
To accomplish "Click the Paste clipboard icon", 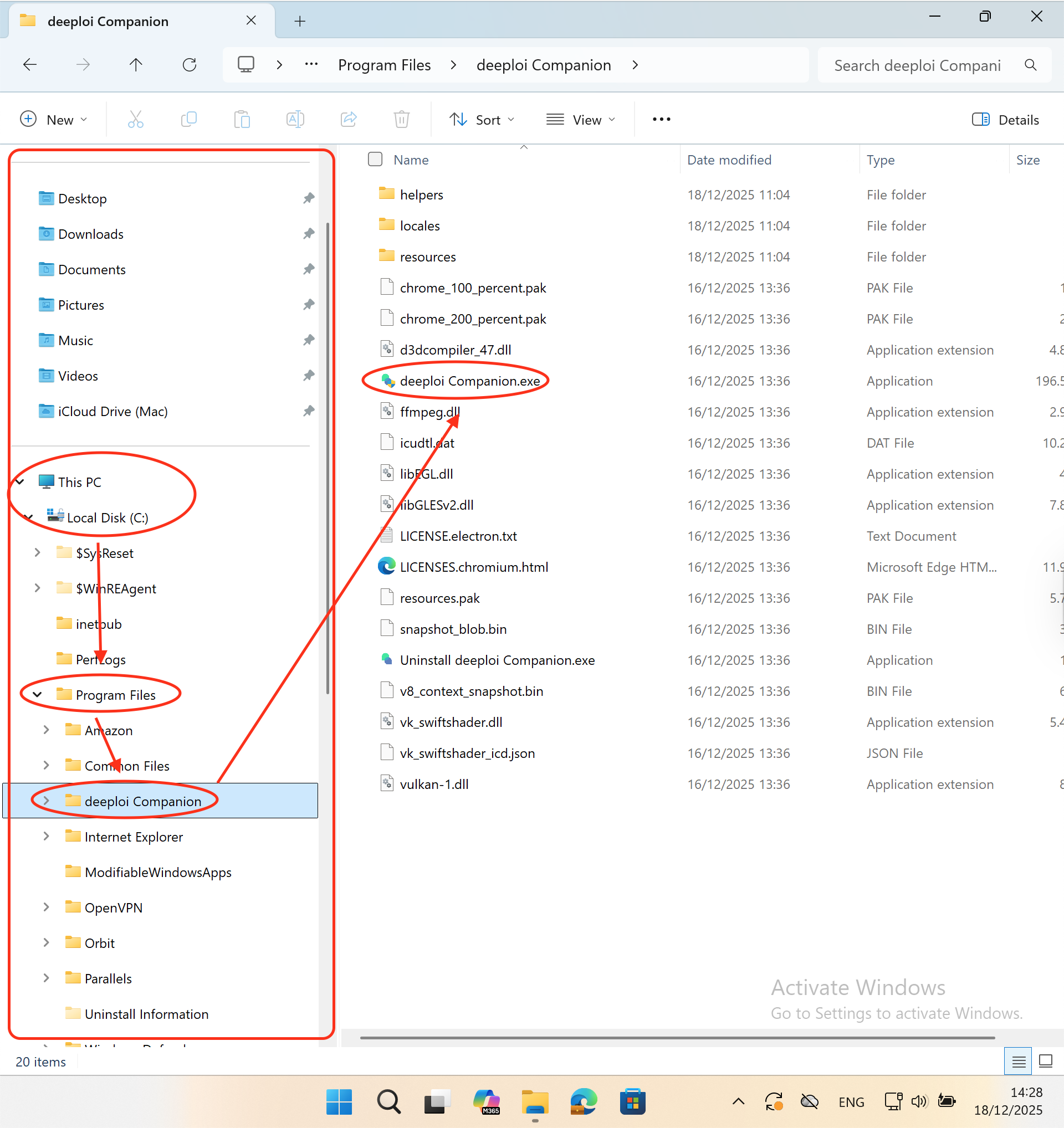I will click(242, 120).
